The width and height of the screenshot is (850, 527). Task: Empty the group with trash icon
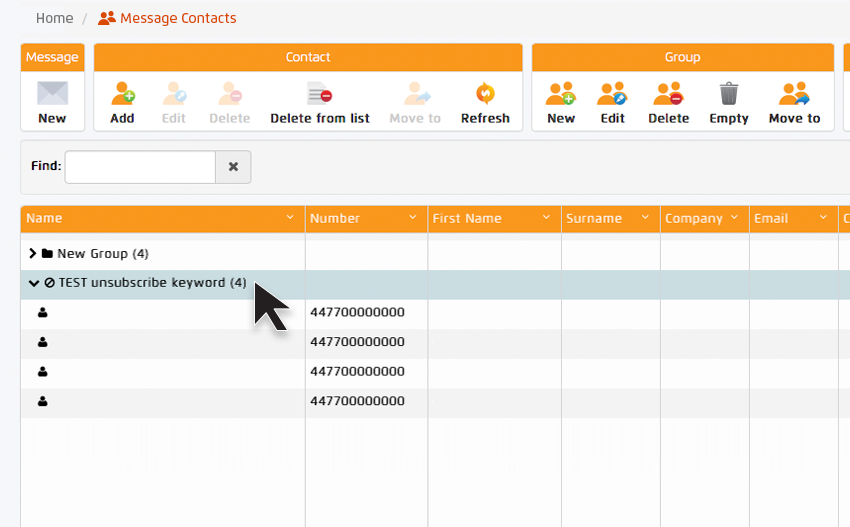(x=729, y=95)
